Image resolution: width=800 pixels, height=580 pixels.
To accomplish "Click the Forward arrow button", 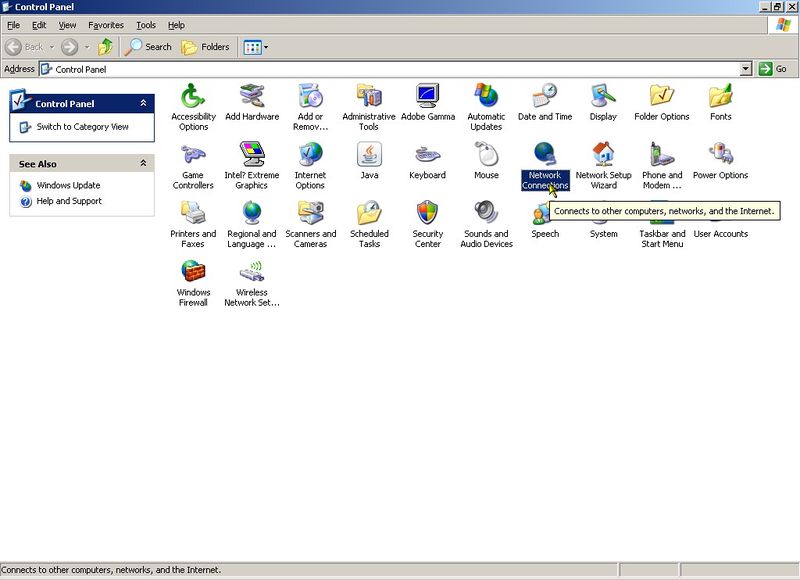I will click(x=70, y=47).
